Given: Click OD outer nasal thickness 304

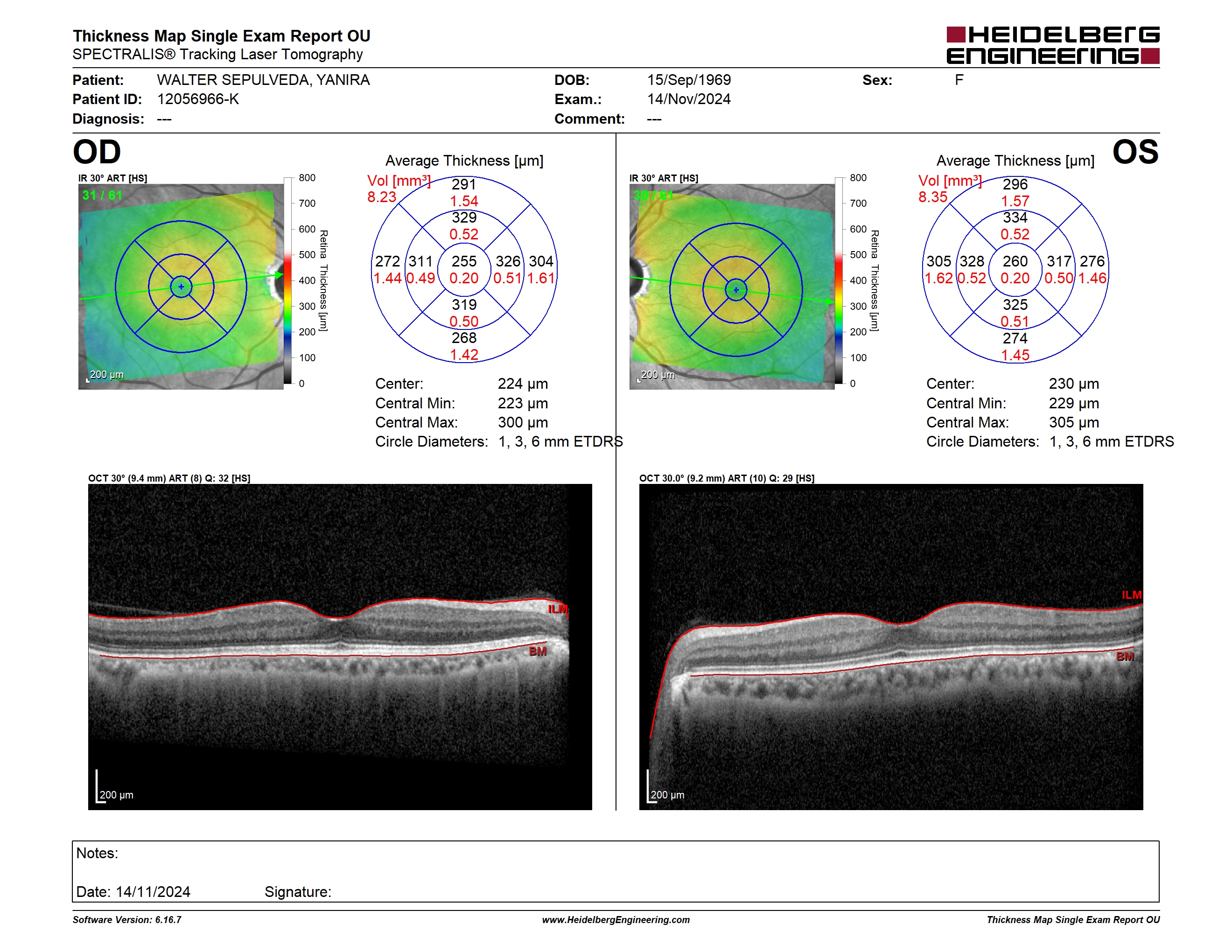Looking at the screenshot, I should [541, 261].
